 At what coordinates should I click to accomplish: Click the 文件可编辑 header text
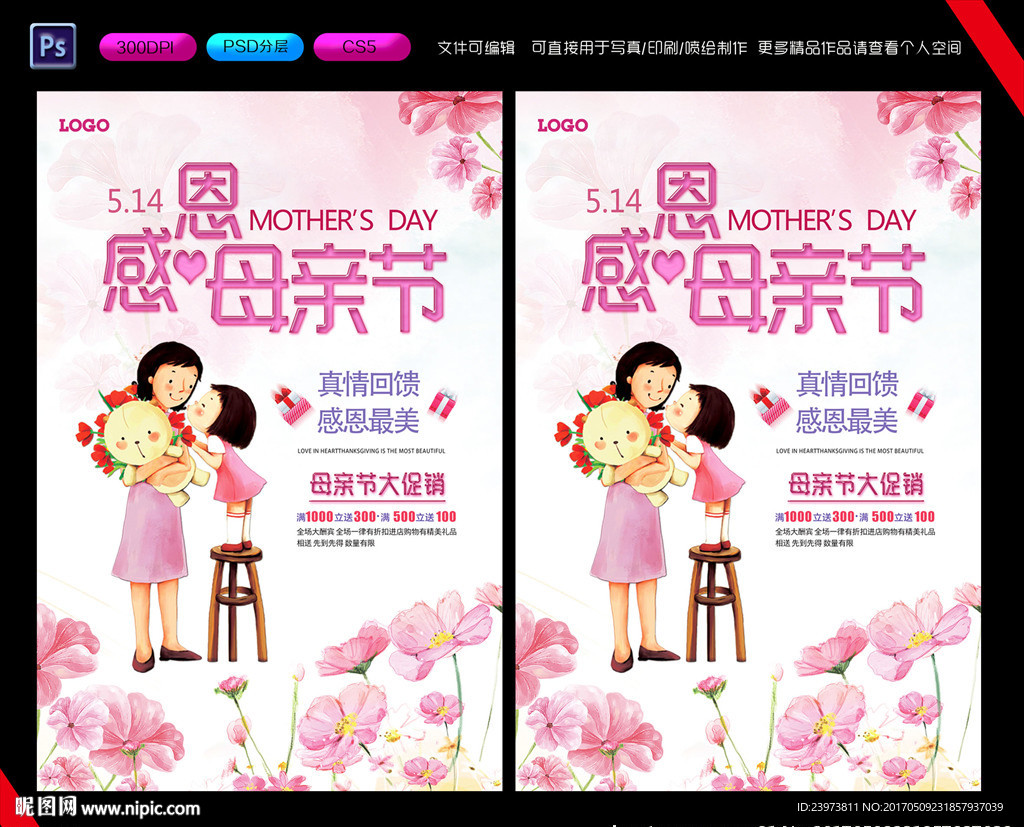[x=475, y=48]
